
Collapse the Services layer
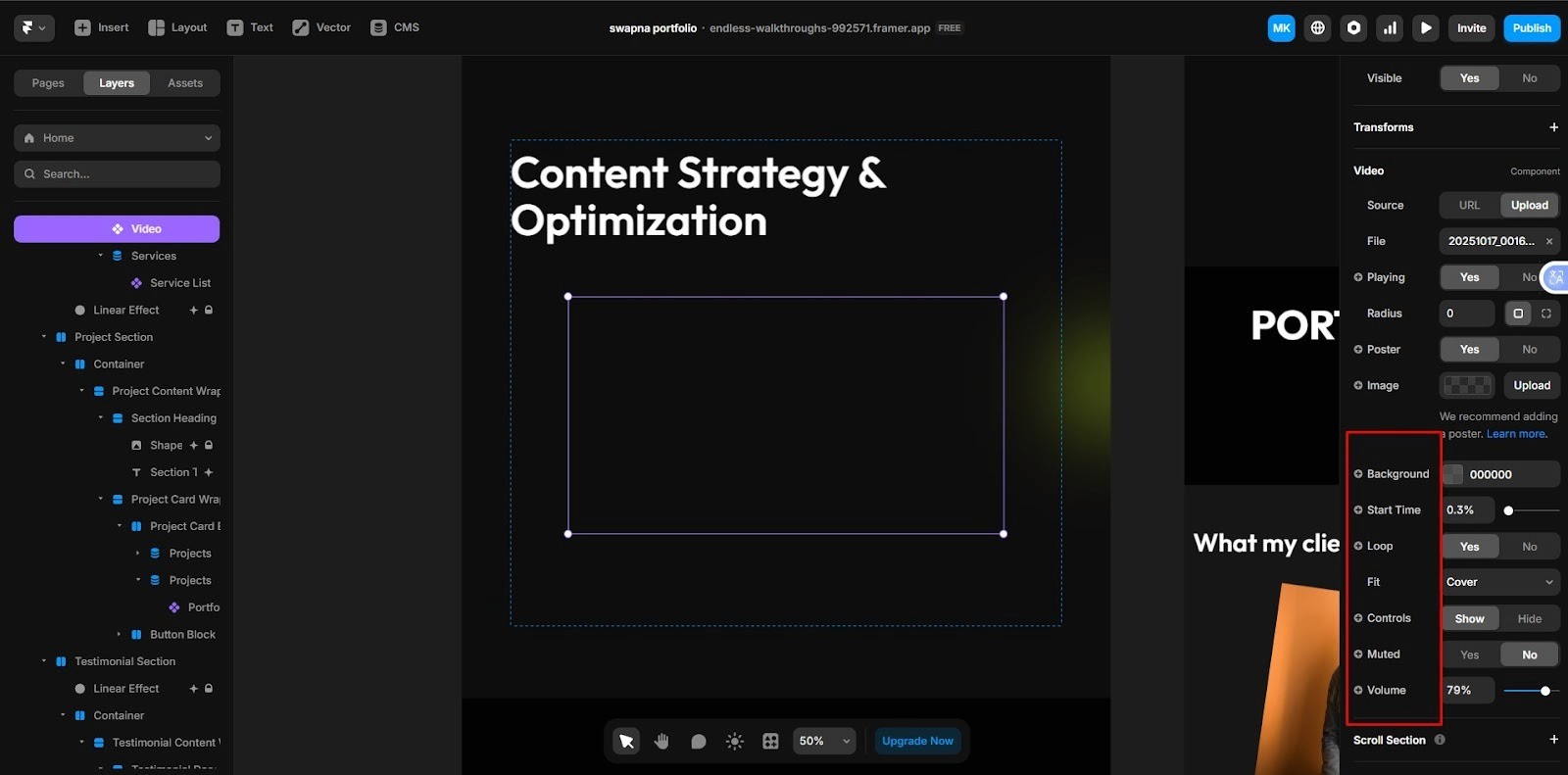[x=100, y=256]
